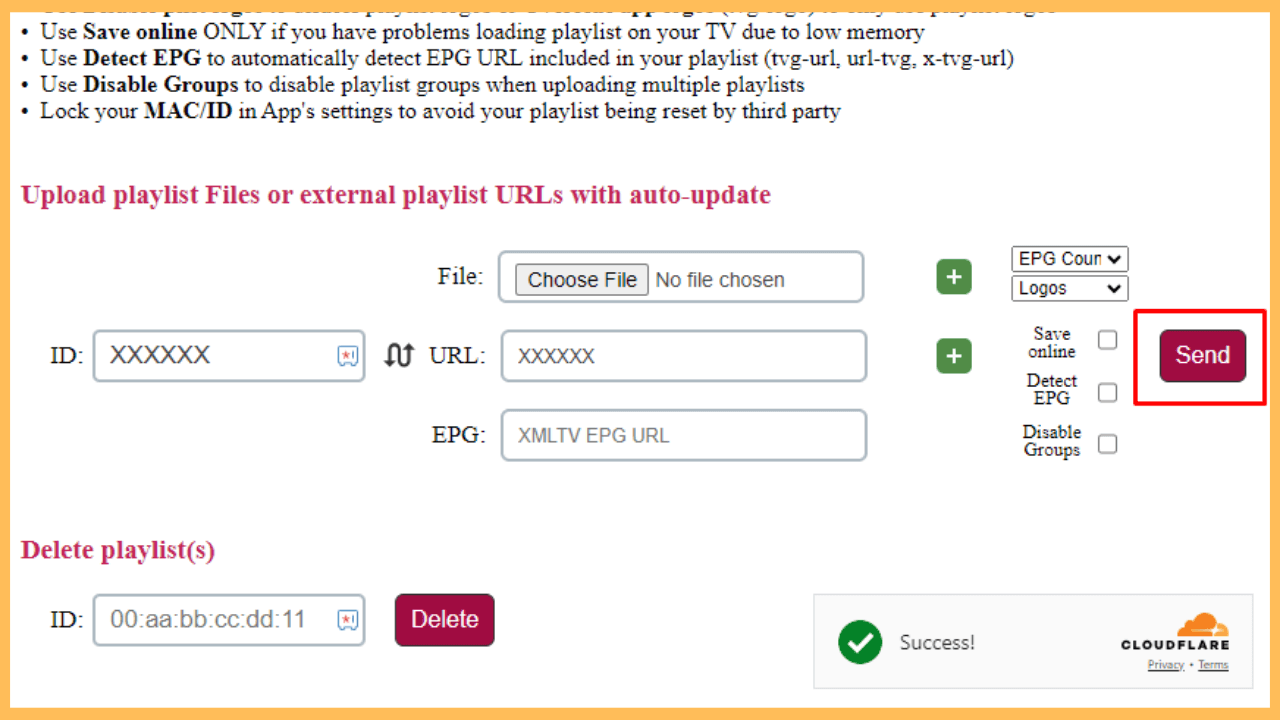Enable the Disable Groups checkbox
1280x720 pixels.
click(1107, 443)
